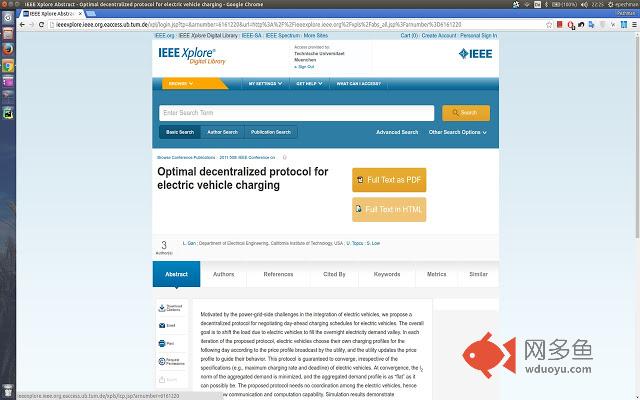Image resolution: width=640 pixels, height=400 pixels.
Task: Open the What Can I Access menu item
Action: tap(358, 83)
